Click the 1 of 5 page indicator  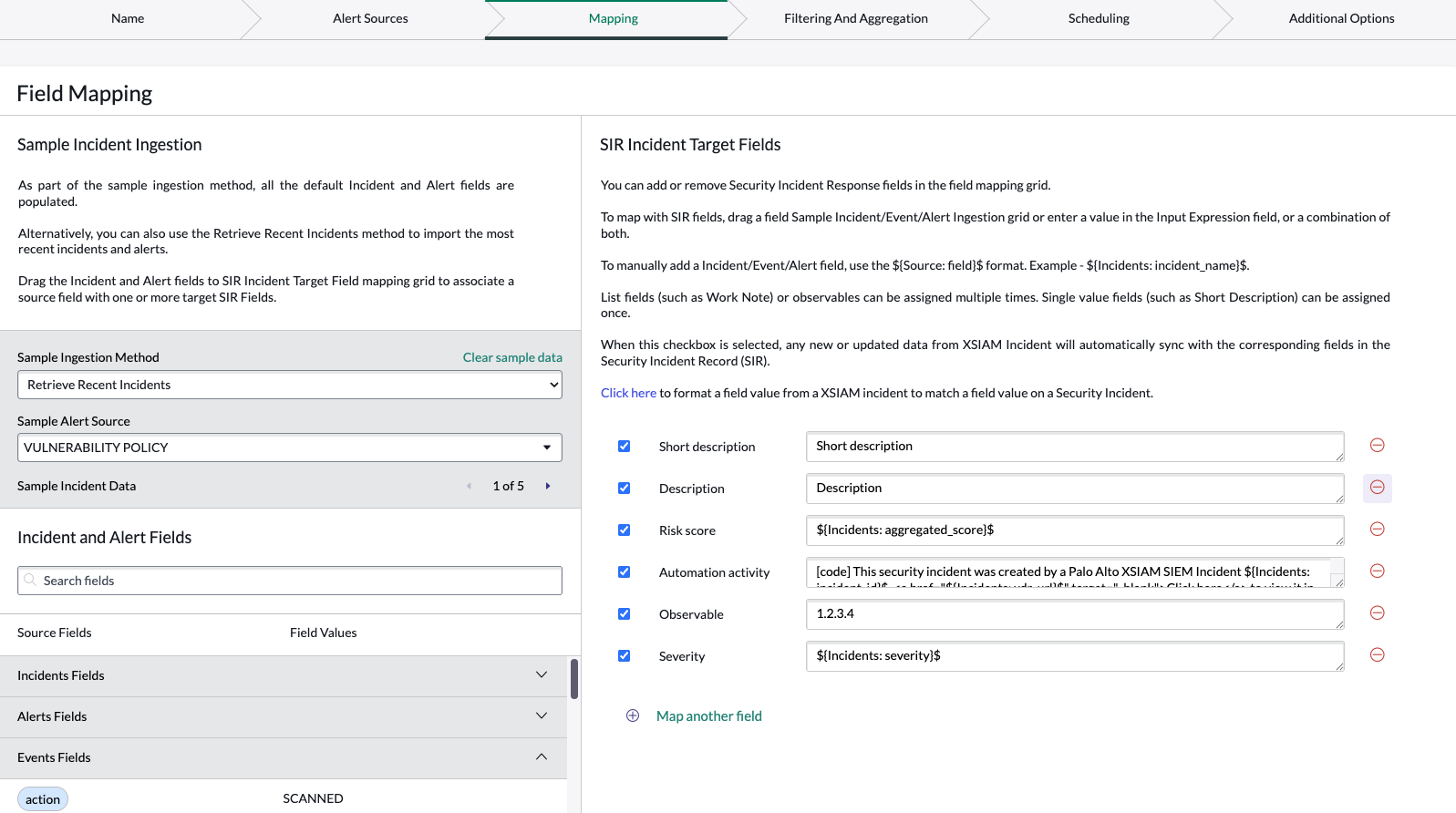(x=509, y=486)
